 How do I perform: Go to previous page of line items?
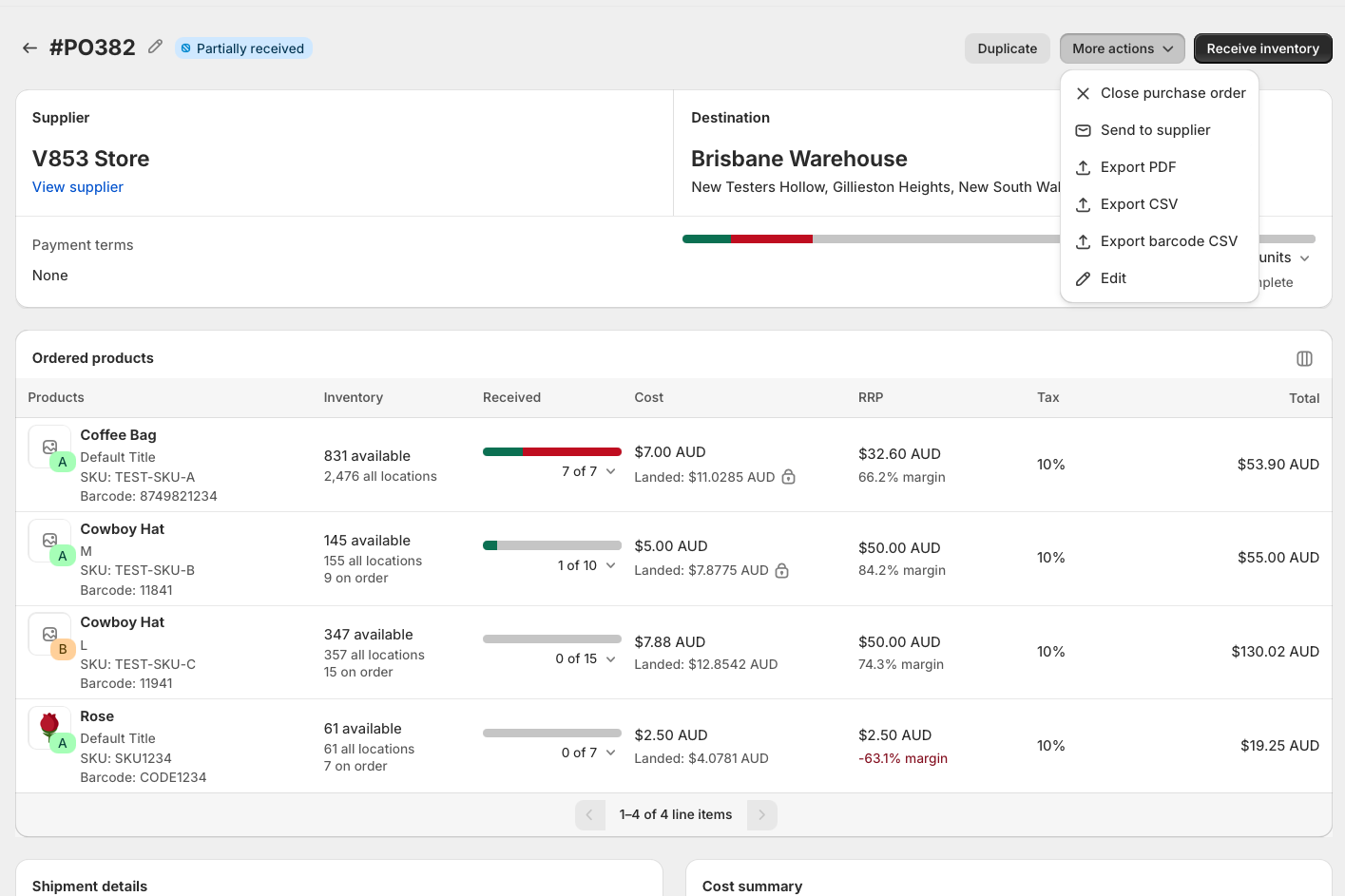point(590,815)
